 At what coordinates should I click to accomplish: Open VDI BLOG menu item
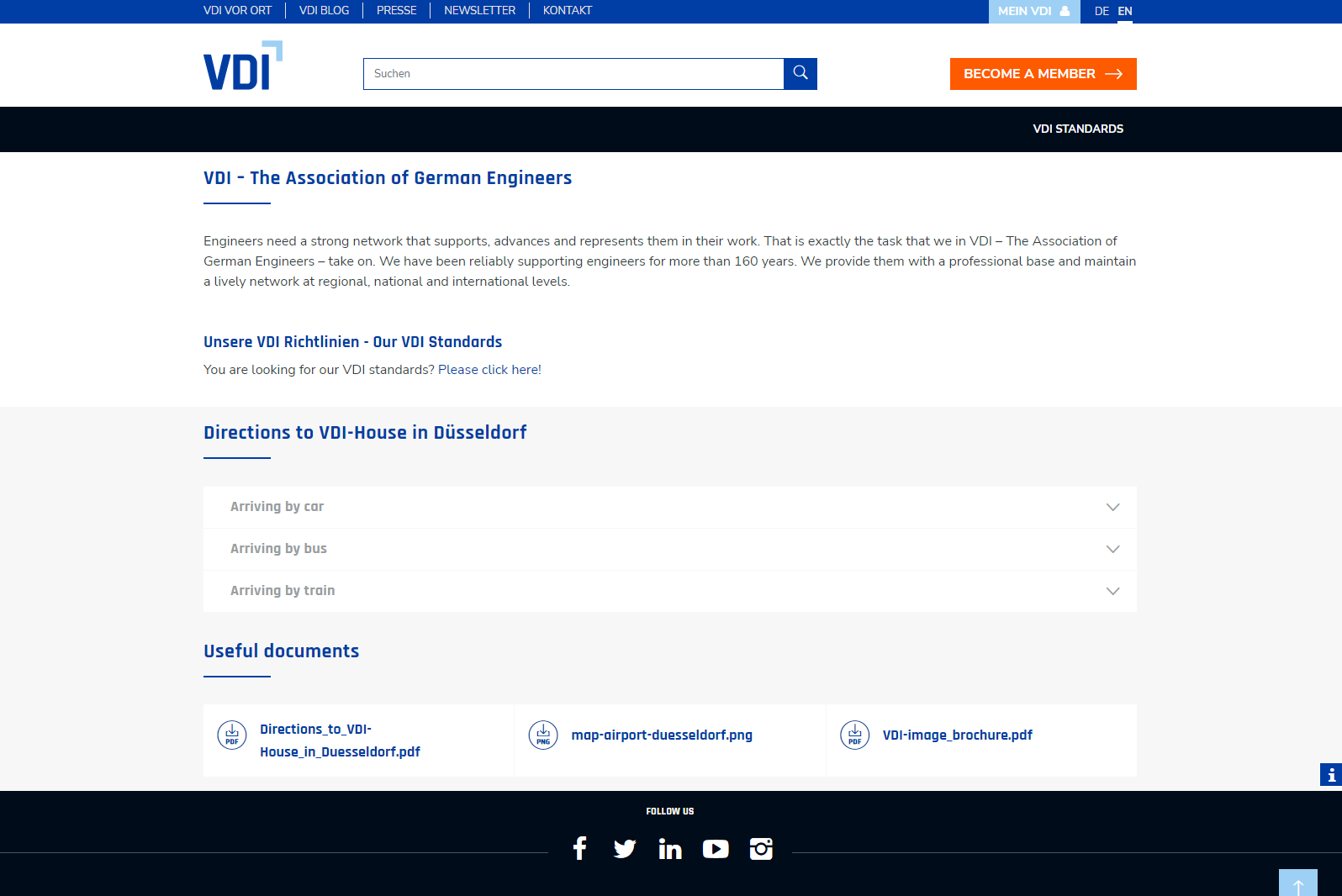click(x=324, y=10)
